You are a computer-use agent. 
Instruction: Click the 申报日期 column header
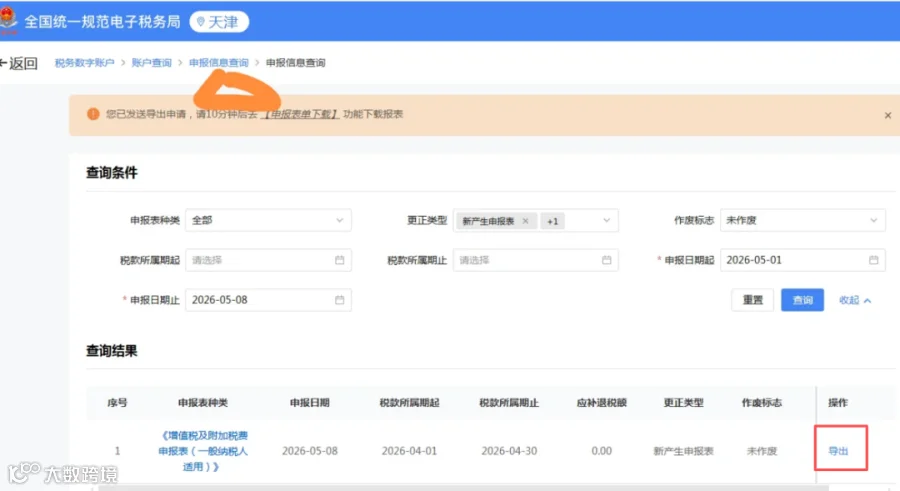309,403
